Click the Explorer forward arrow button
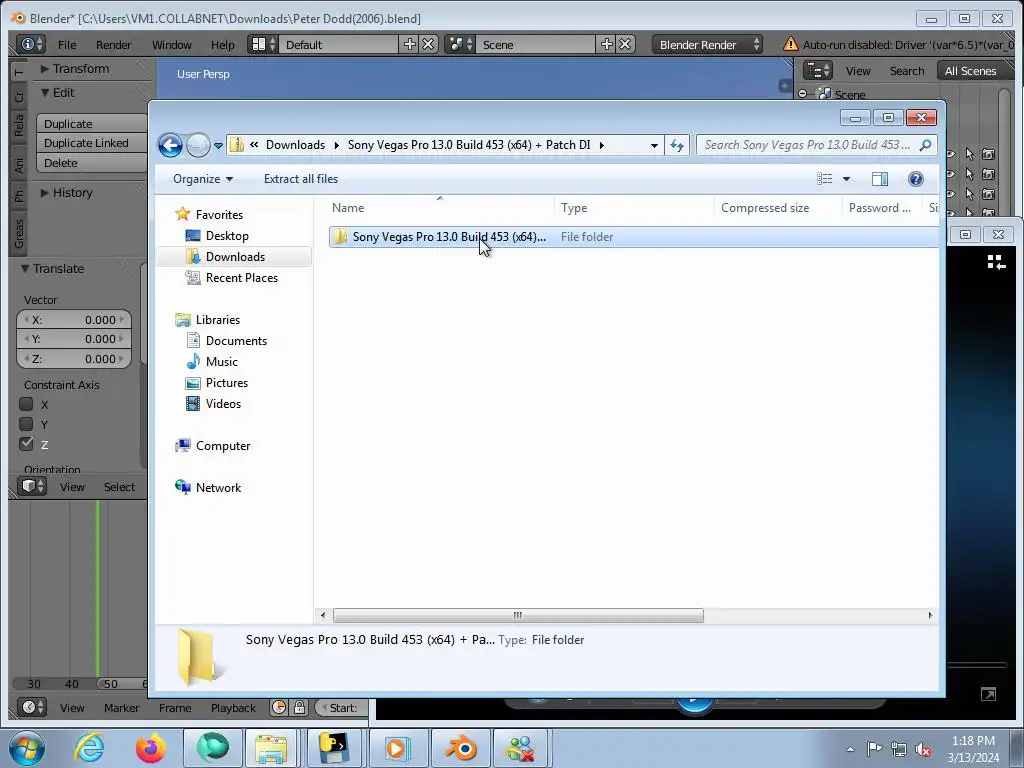The width and height of the screenshot is (1024, 768). (198, 145)
